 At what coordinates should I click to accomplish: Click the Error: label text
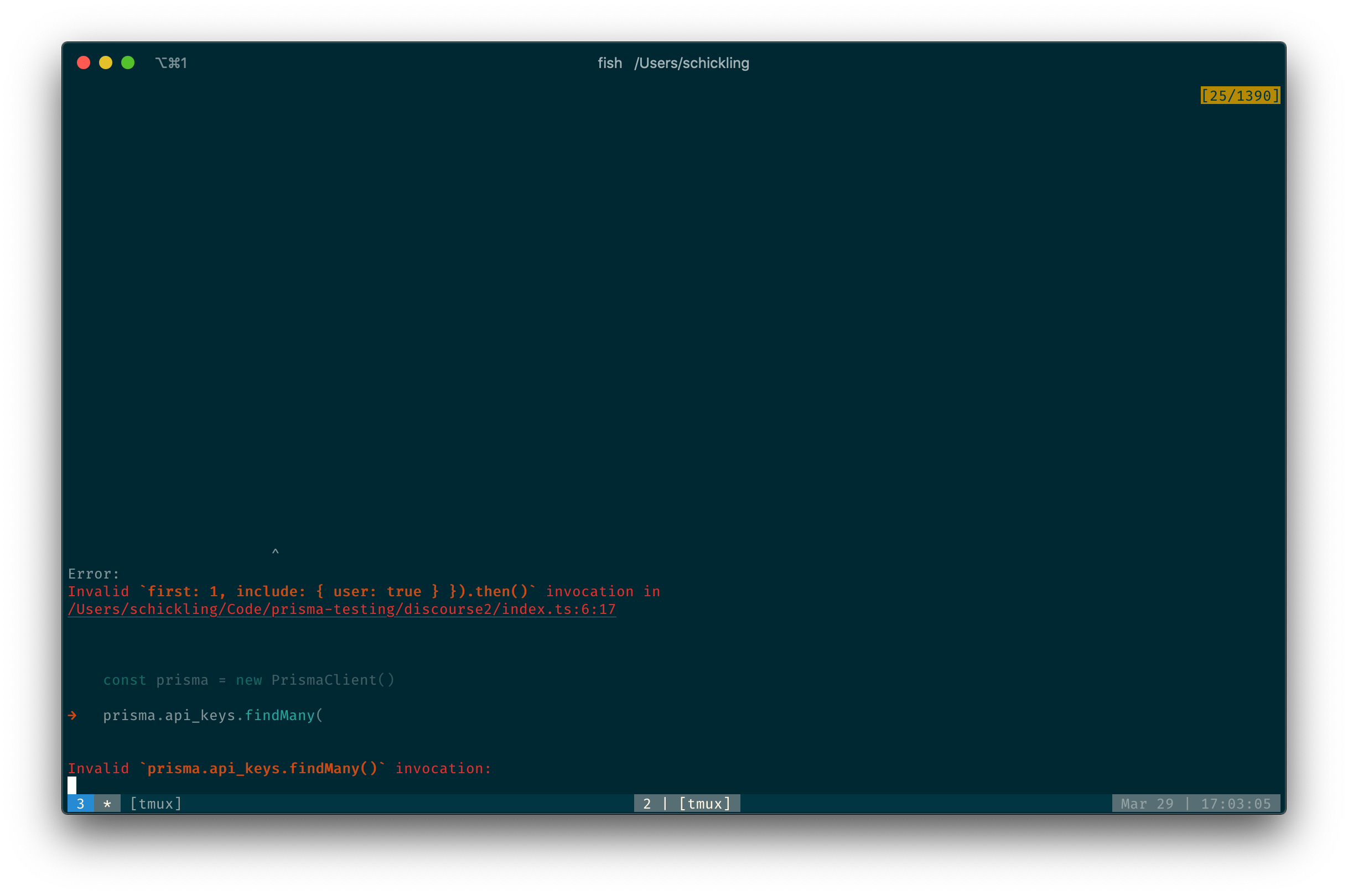point(94,574)
